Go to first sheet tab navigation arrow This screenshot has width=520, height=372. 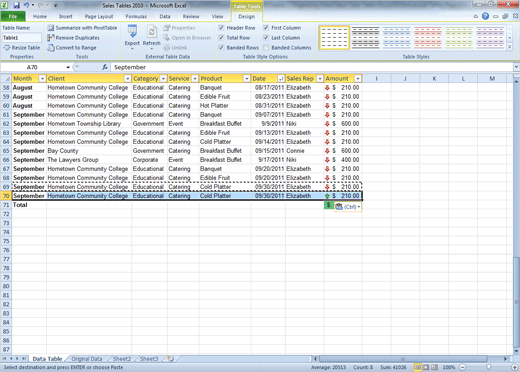pos(5,359)
